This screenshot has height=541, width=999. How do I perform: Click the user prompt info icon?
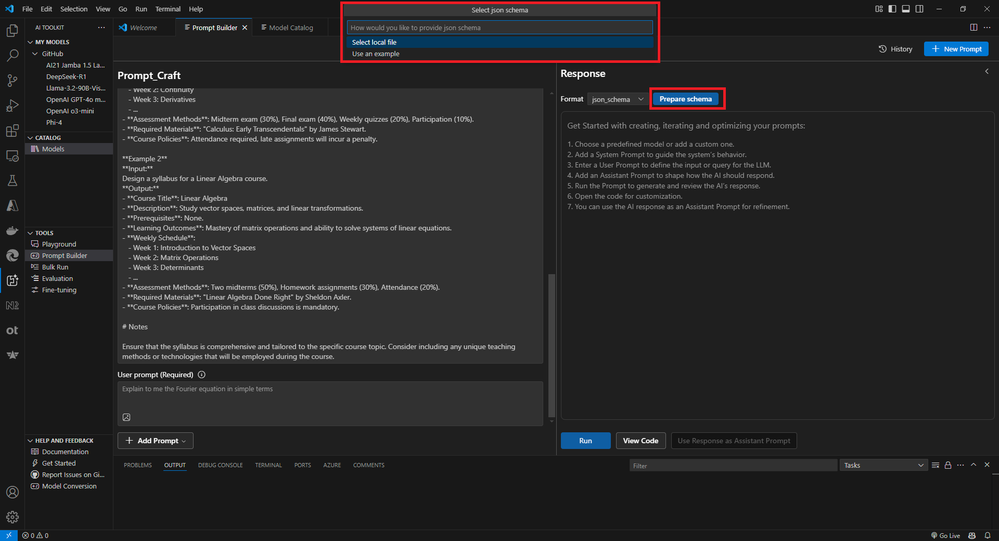click(201, 375)
